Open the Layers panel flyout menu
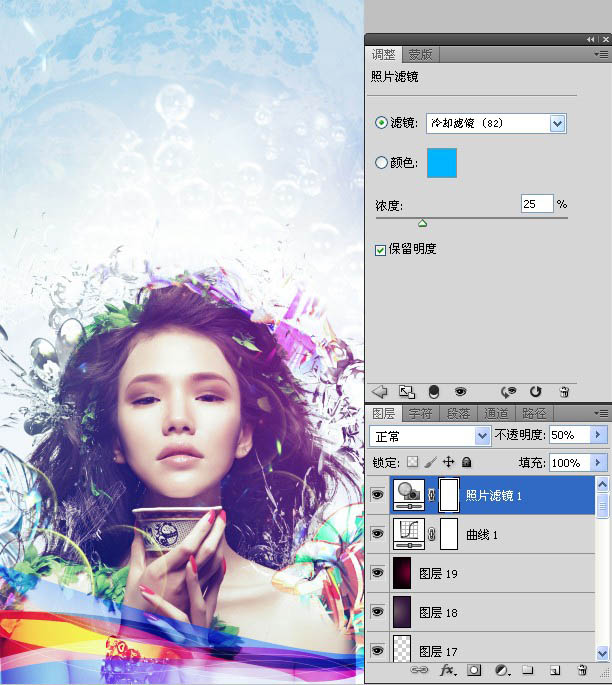The width and height of the screenshot is (612, 685). (x=602, y=413)
